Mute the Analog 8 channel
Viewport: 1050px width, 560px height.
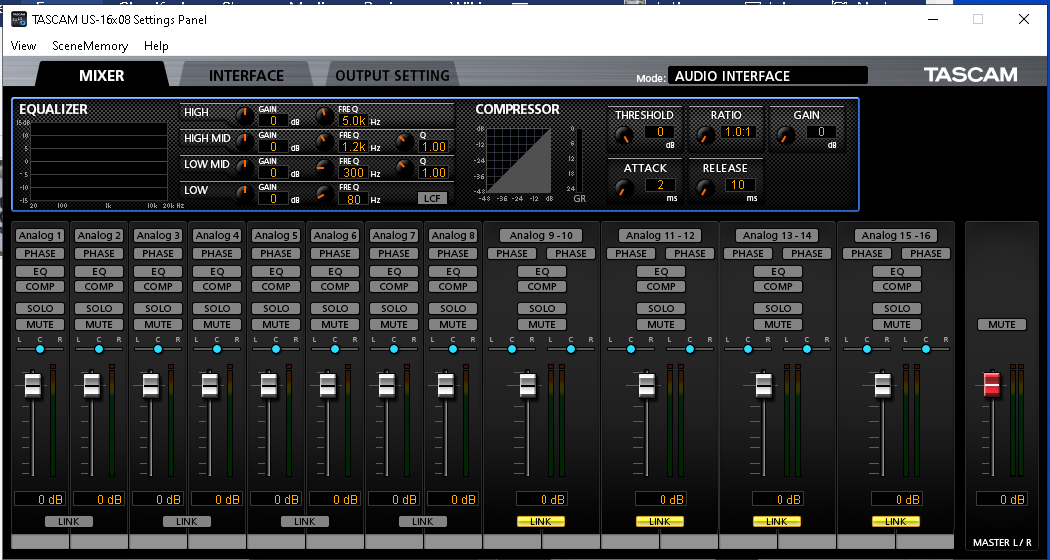click(x=453, y=324)
